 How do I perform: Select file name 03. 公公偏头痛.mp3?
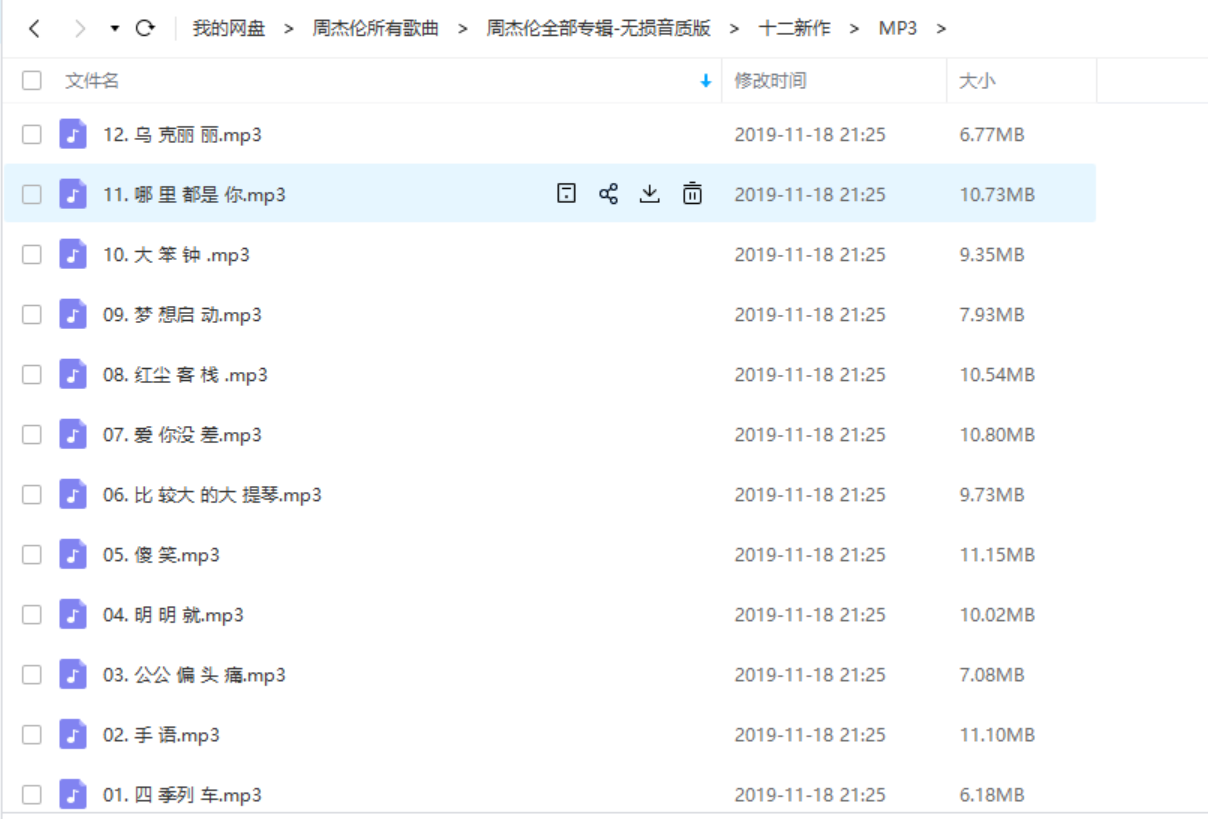pos(194,675)
